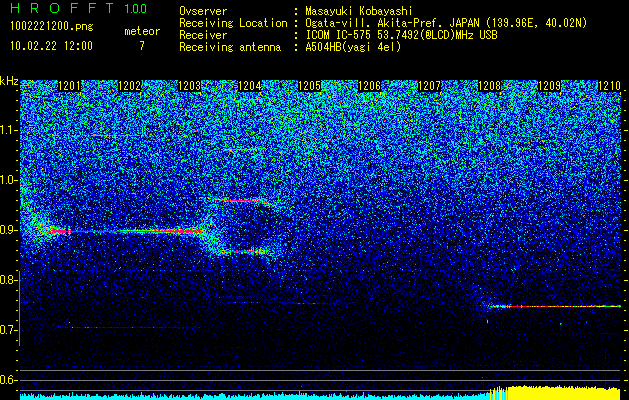The image size is (629, 400).
Task: Click the 1206 time marker
Action: (x=369, y=86)
